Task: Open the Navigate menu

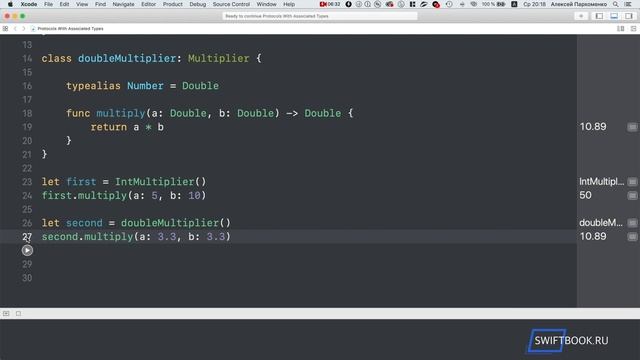Action: pos(123,4)
